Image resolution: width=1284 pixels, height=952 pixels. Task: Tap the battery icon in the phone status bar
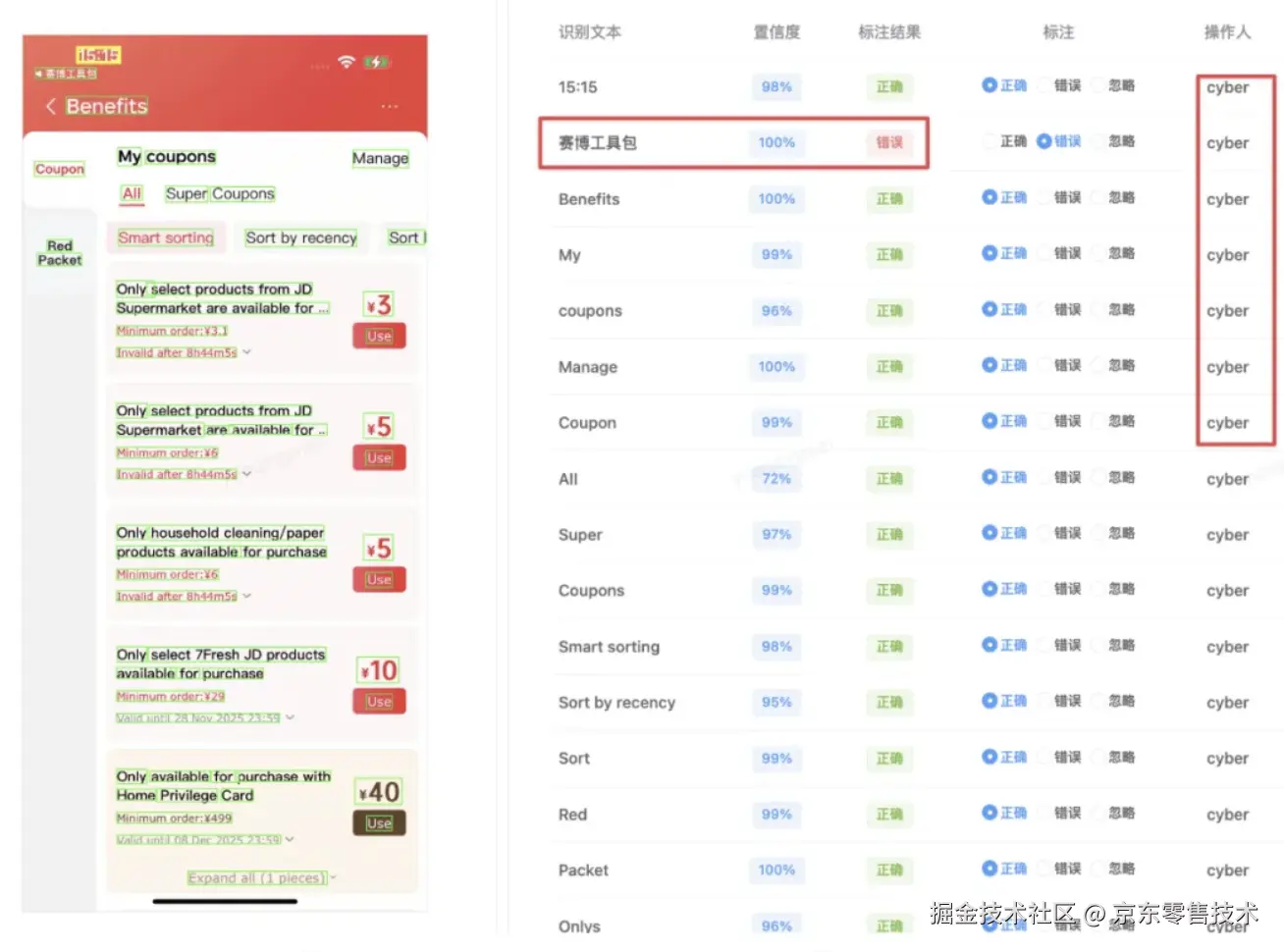pos(377,62)
